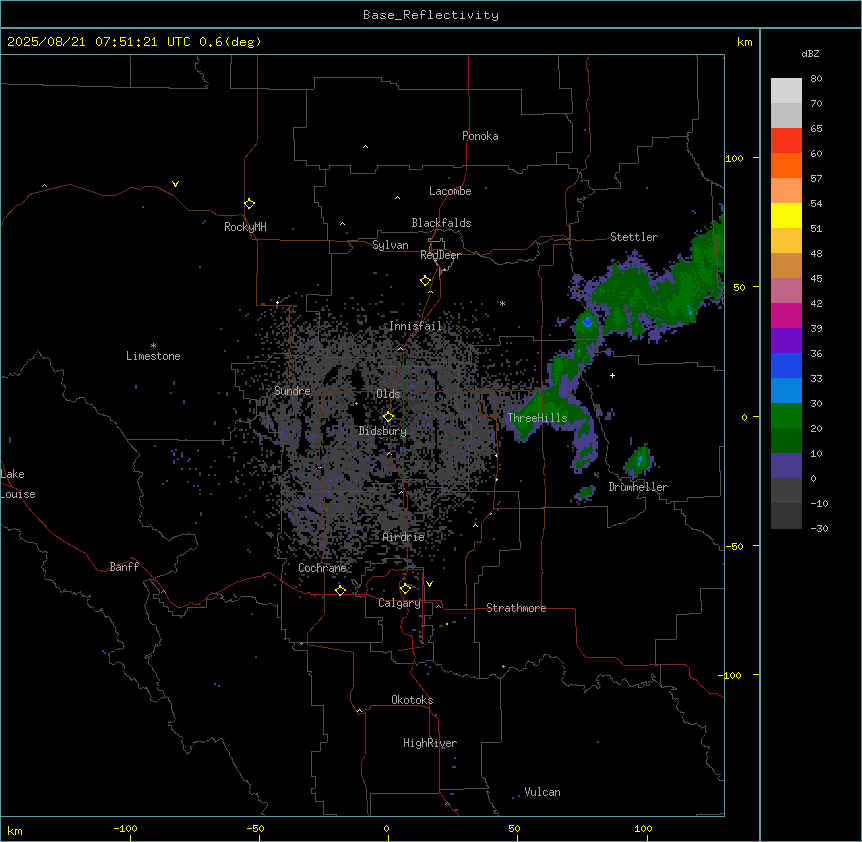Select the darkest gray -30 to -10 legend swatch

(786, 516)
